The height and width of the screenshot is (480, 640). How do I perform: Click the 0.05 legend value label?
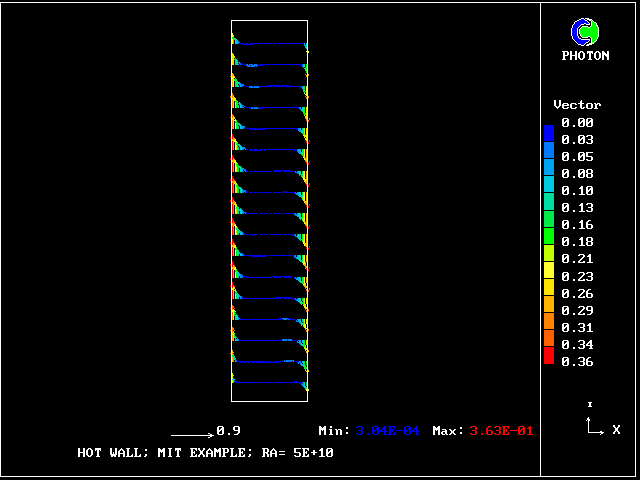tap(577, 156)
